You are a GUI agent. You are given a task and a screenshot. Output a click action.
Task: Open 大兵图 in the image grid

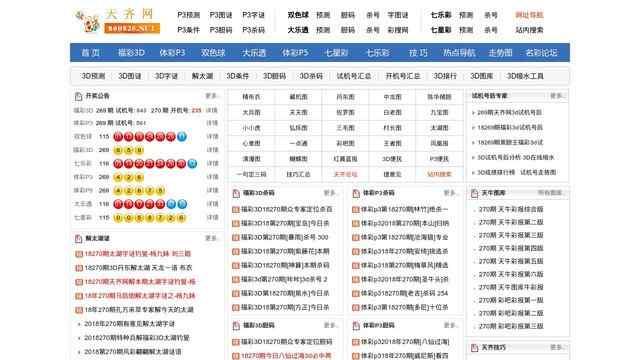click(x=251, y=113)
